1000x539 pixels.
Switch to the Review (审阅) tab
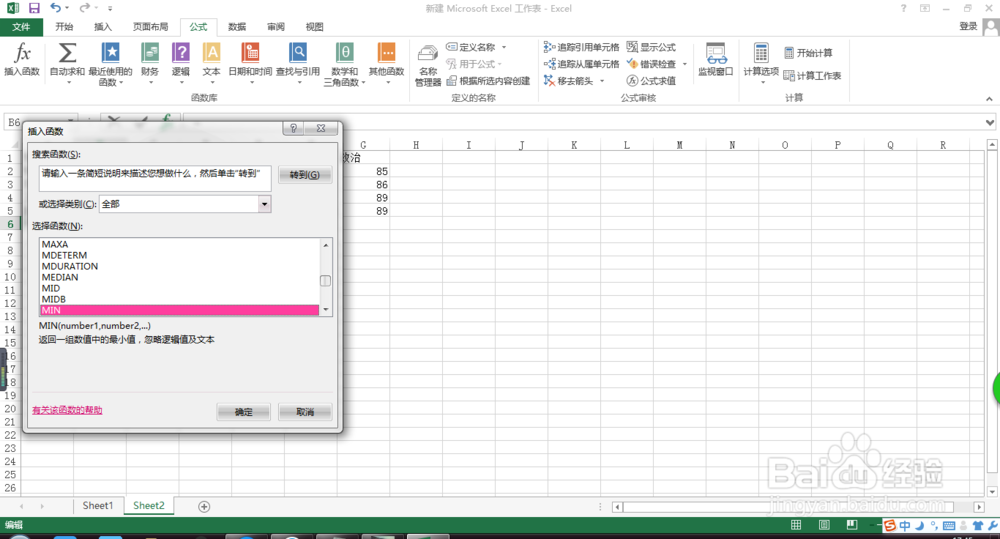point(276,27)
